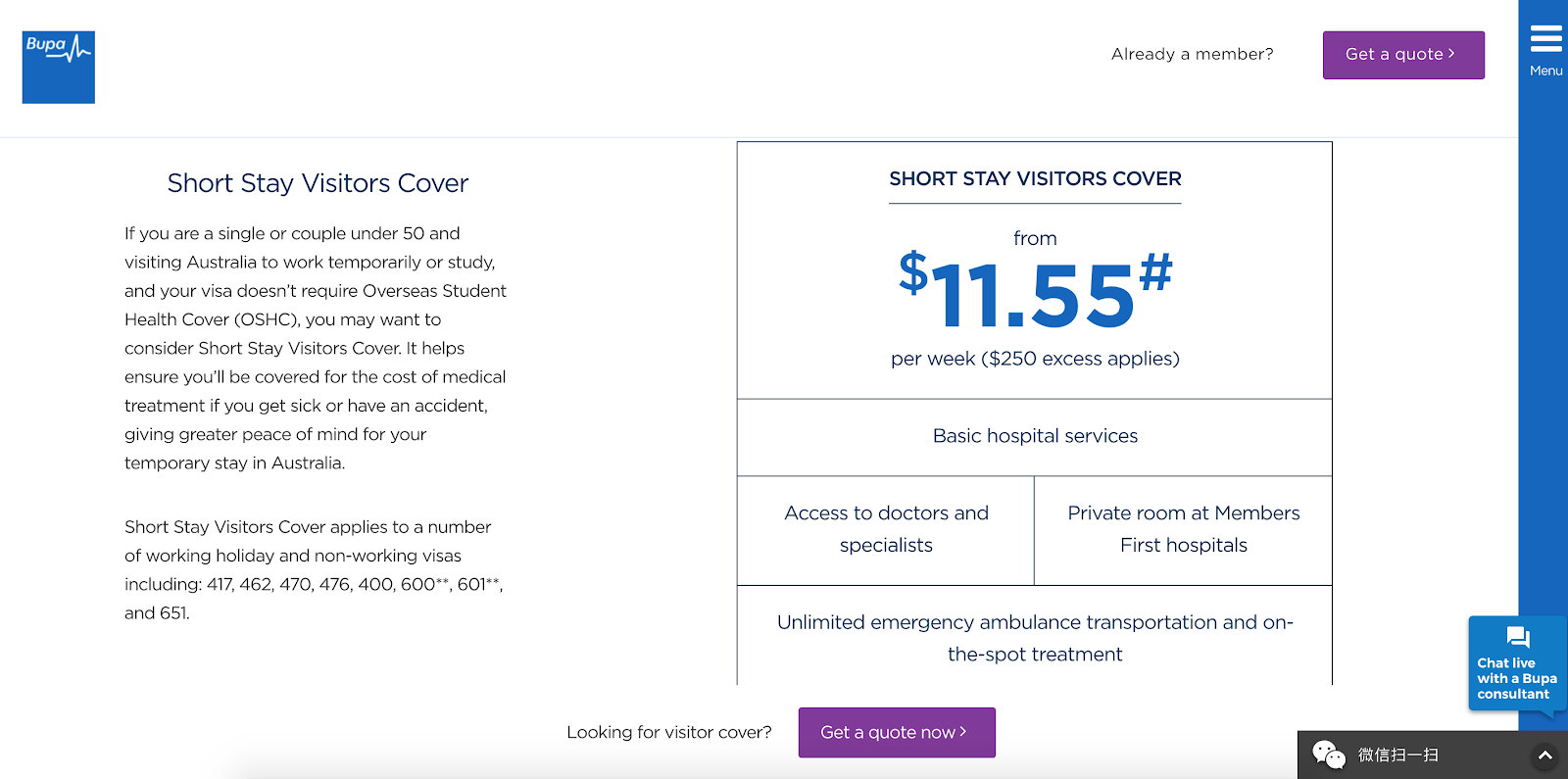The image size is (1568, 779).
Task: Click the 'per week ($250 excess applies)' note
Action: click(x=1035, y=359)
